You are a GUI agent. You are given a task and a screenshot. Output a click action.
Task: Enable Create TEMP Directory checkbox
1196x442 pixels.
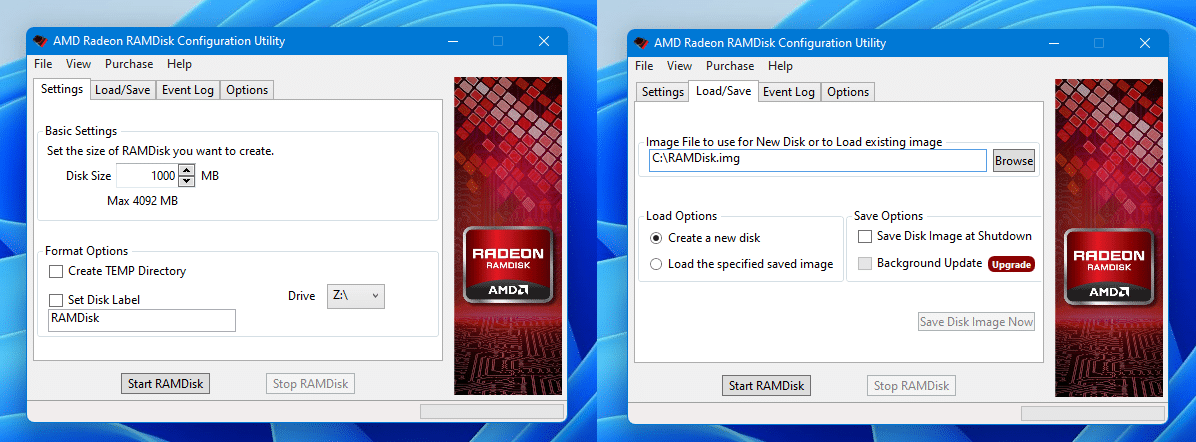[x=56, y=271]
